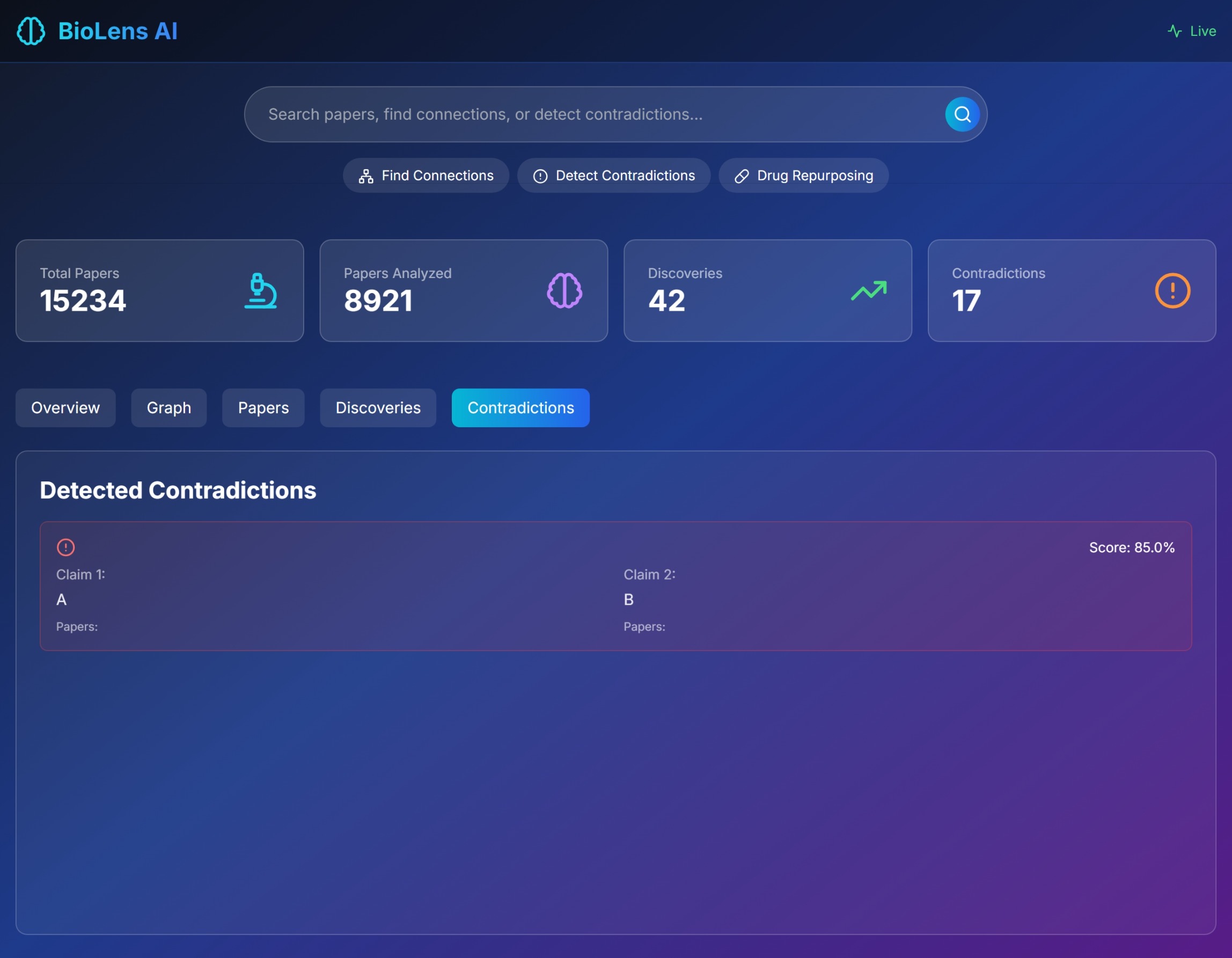Select the active Contradictions tab

pyautogui.click(x=520, y=408)
